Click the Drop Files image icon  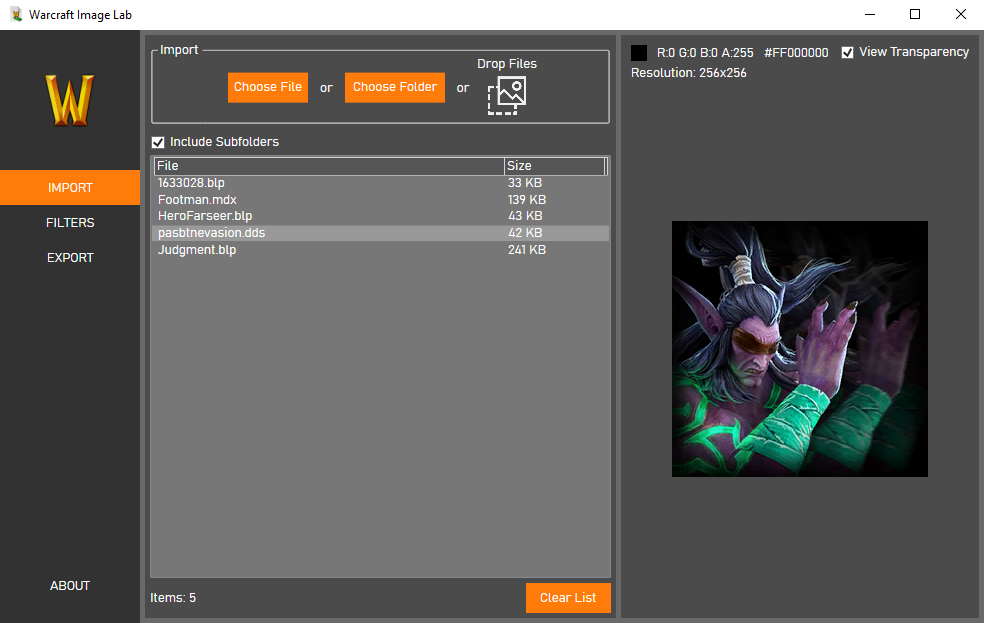coord(507,95)
